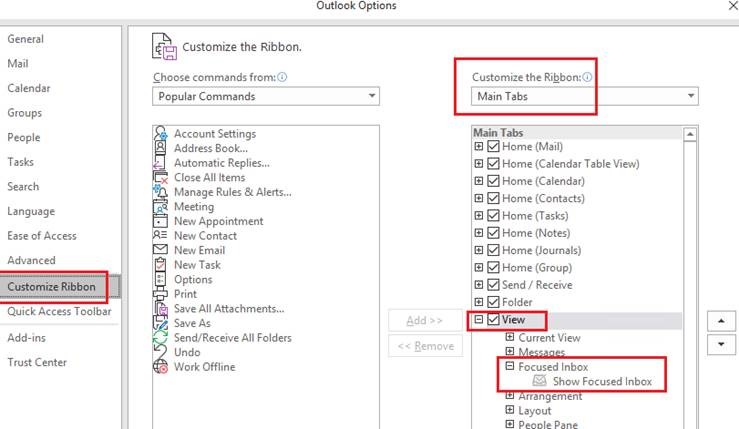
Task: Collapse the Focused Inbox group
Action: tap(509, 366)
